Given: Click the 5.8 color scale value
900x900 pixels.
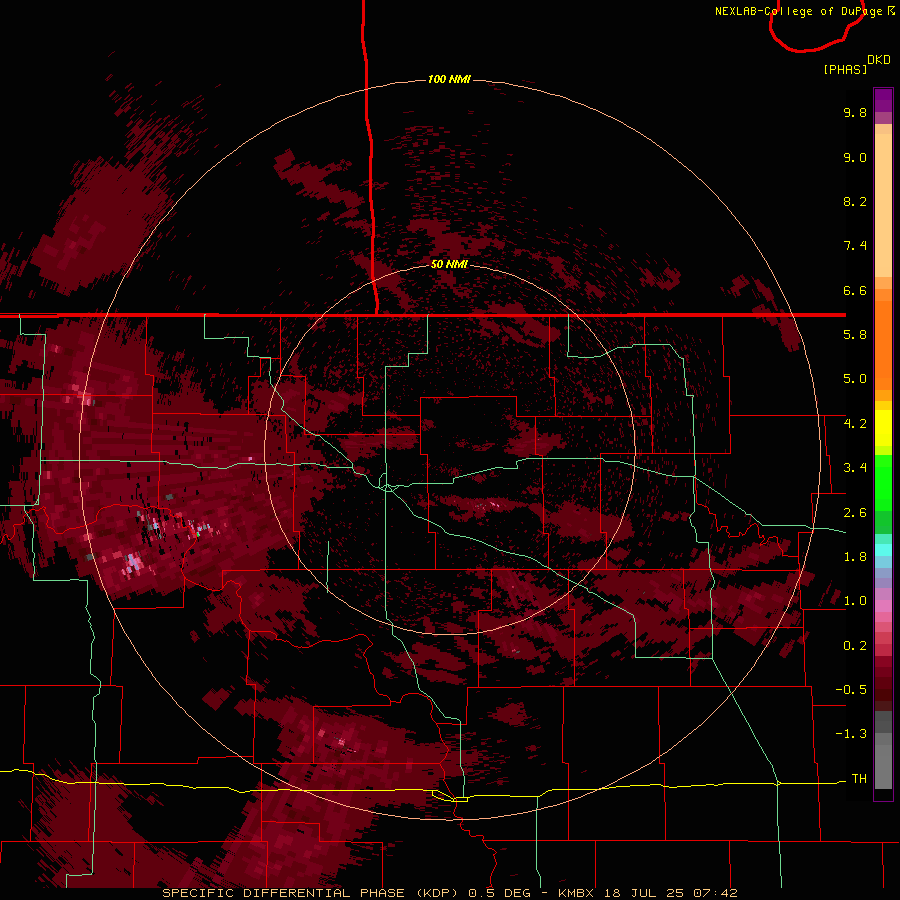Looking at the screenshot, I should 855,335.
